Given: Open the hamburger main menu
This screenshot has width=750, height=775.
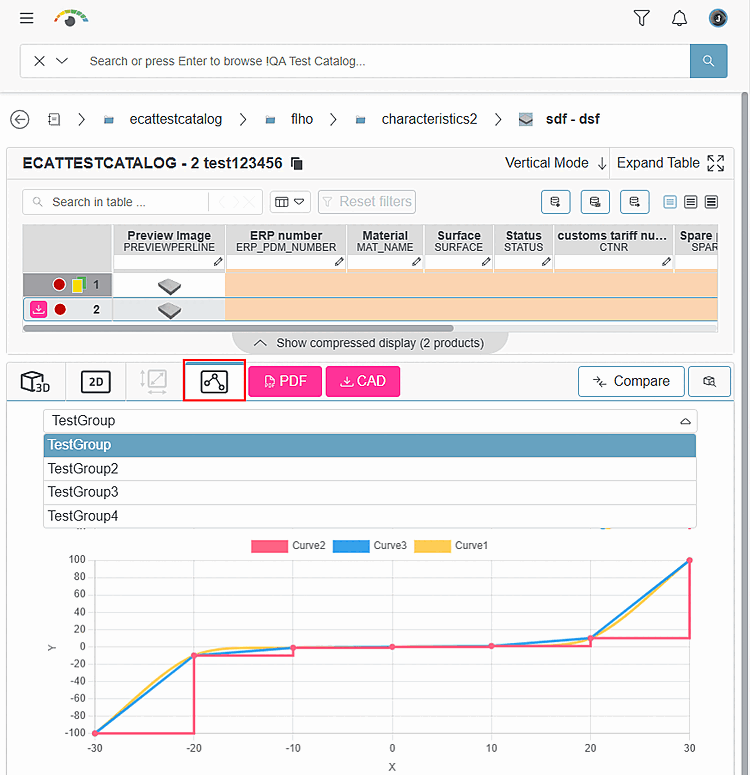Looking at the screenshot, I should click(27, 18).
